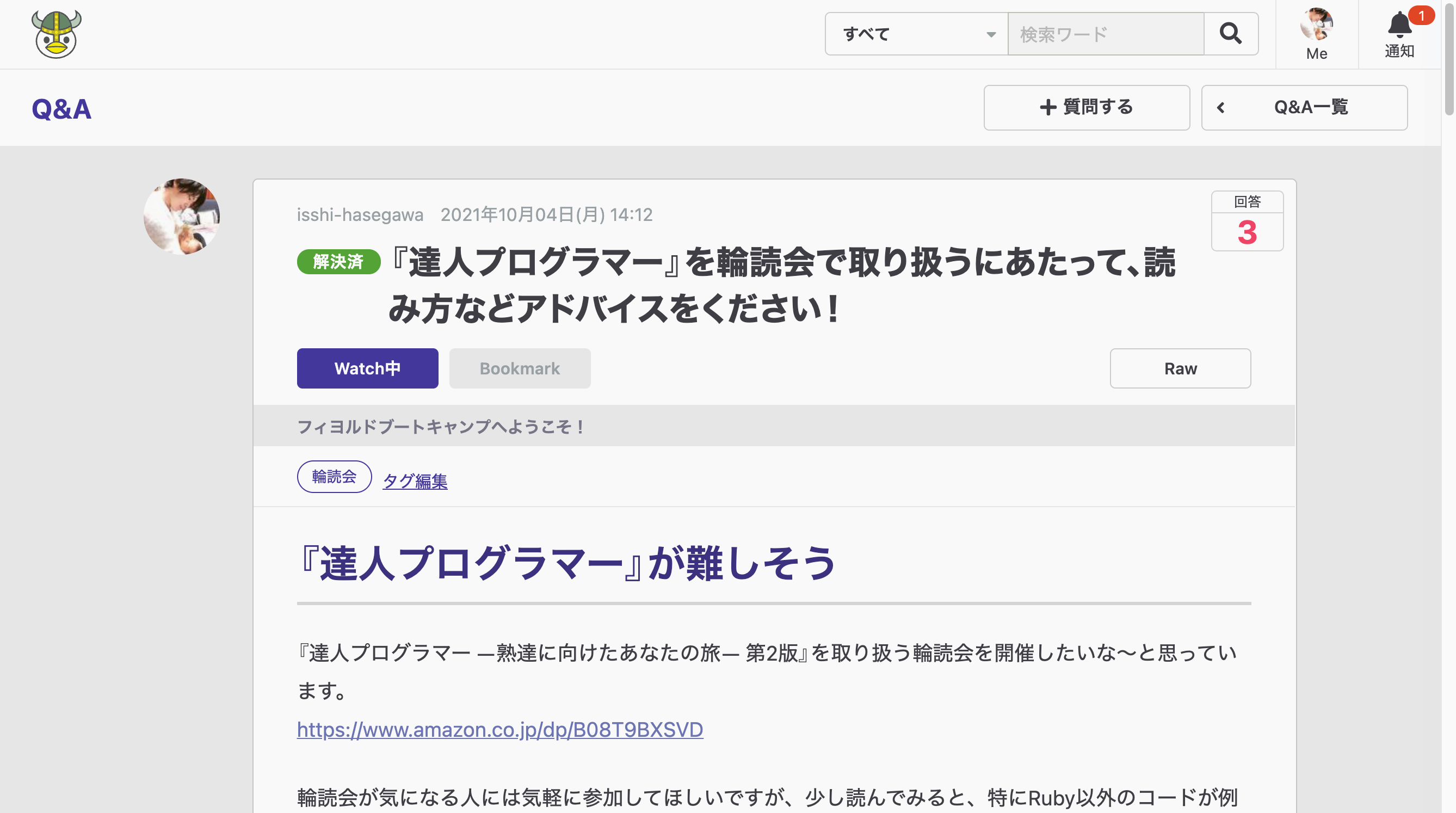Click the 質問する button

coord(1087,107)
